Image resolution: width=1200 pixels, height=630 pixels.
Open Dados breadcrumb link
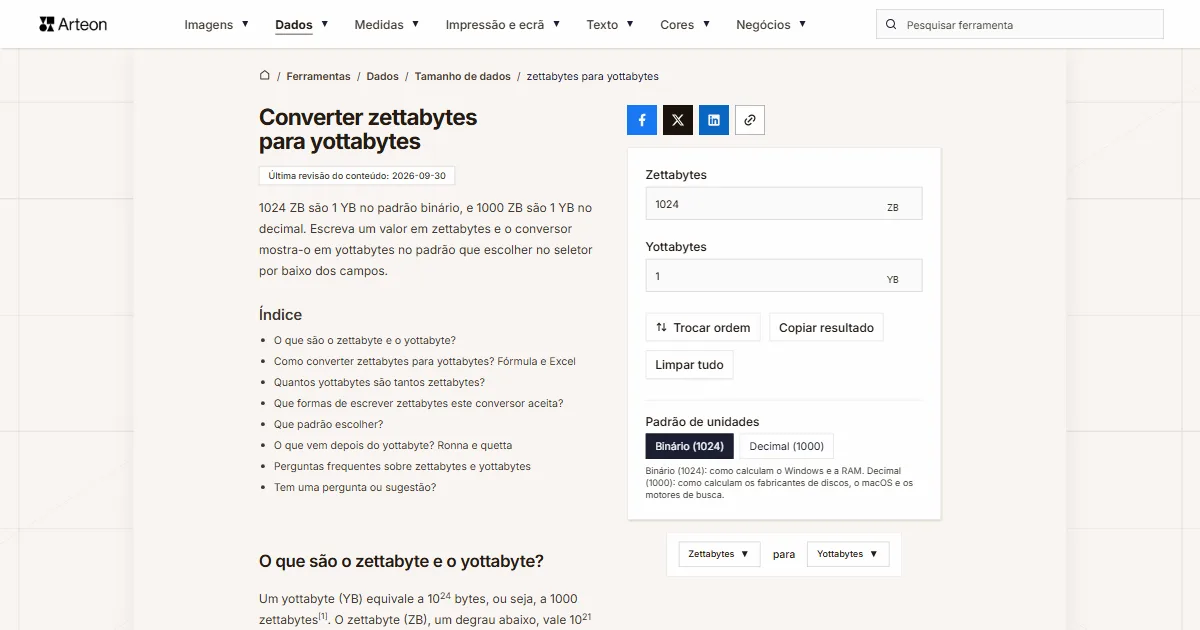(x=382, y=76)
